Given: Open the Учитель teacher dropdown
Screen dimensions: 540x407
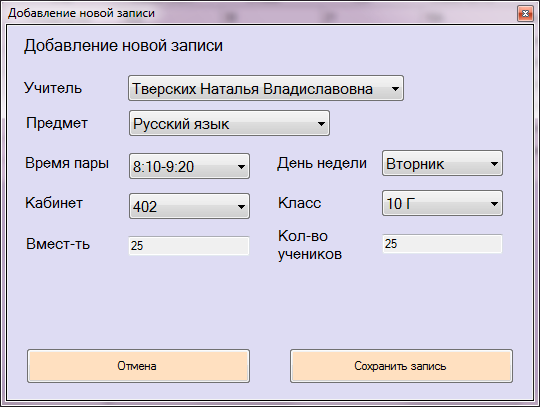Looking at the screenshot, I should point(266,88).
